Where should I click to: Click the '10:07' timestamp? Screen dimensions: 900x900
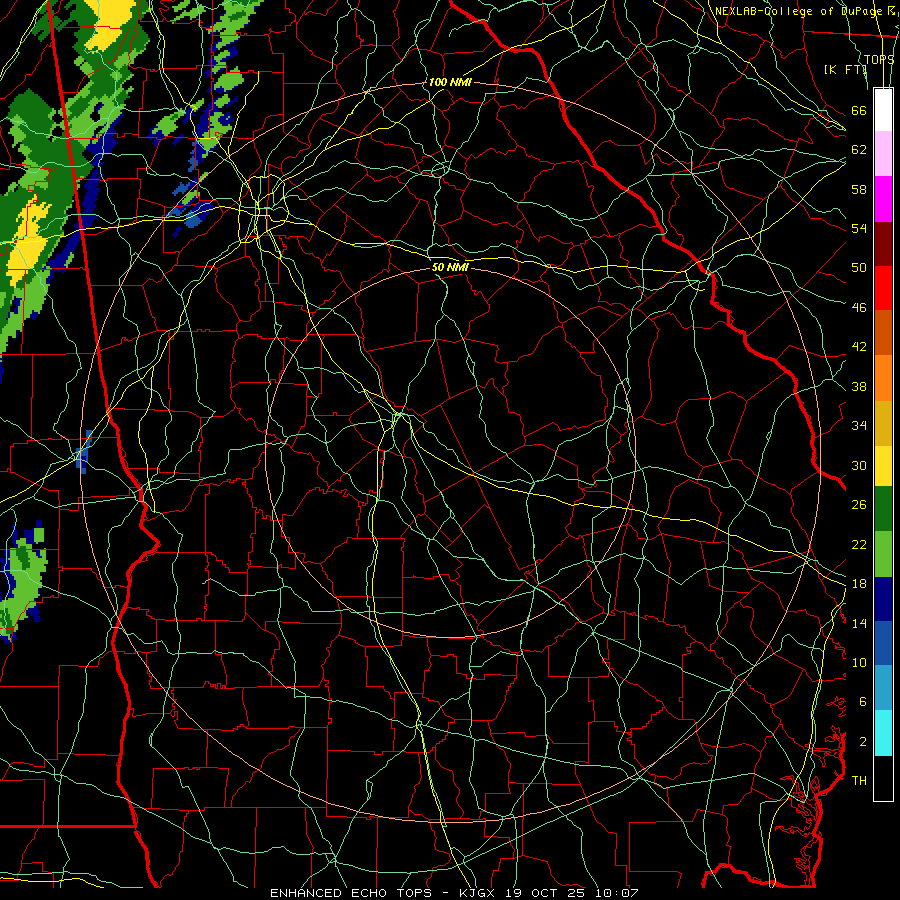tap(616, 893)
